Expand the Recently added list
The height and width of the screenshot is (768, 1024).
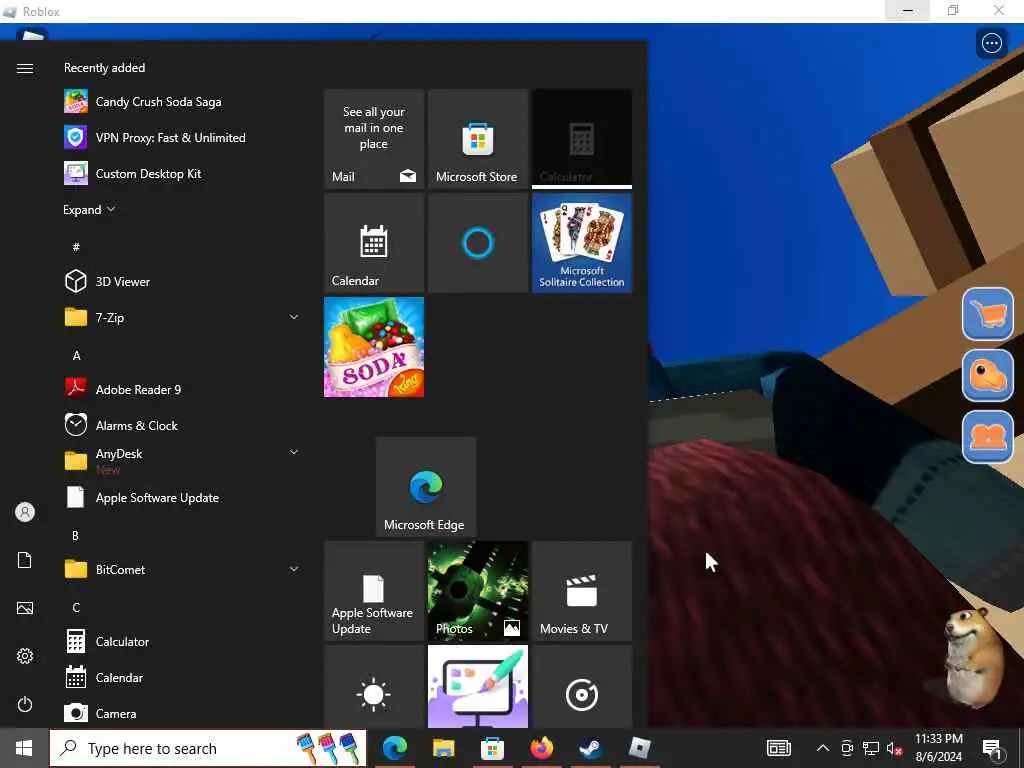coord(89,210)
